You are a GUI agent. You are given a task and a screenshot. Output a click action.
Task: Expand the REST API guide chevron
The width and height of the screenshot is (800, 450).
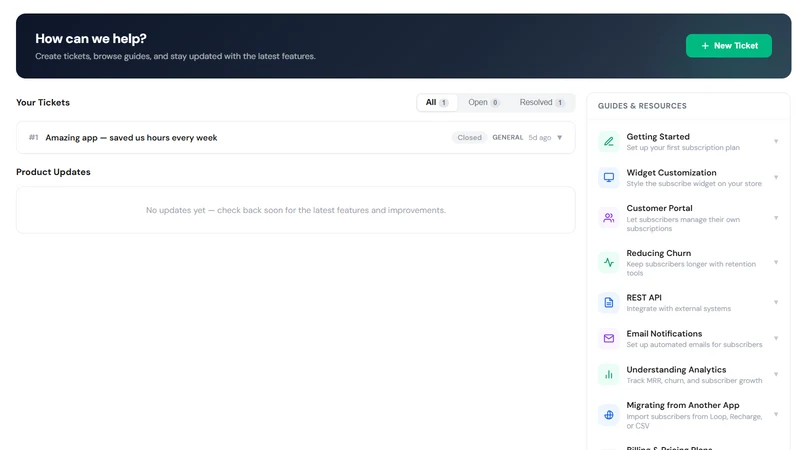776,303
